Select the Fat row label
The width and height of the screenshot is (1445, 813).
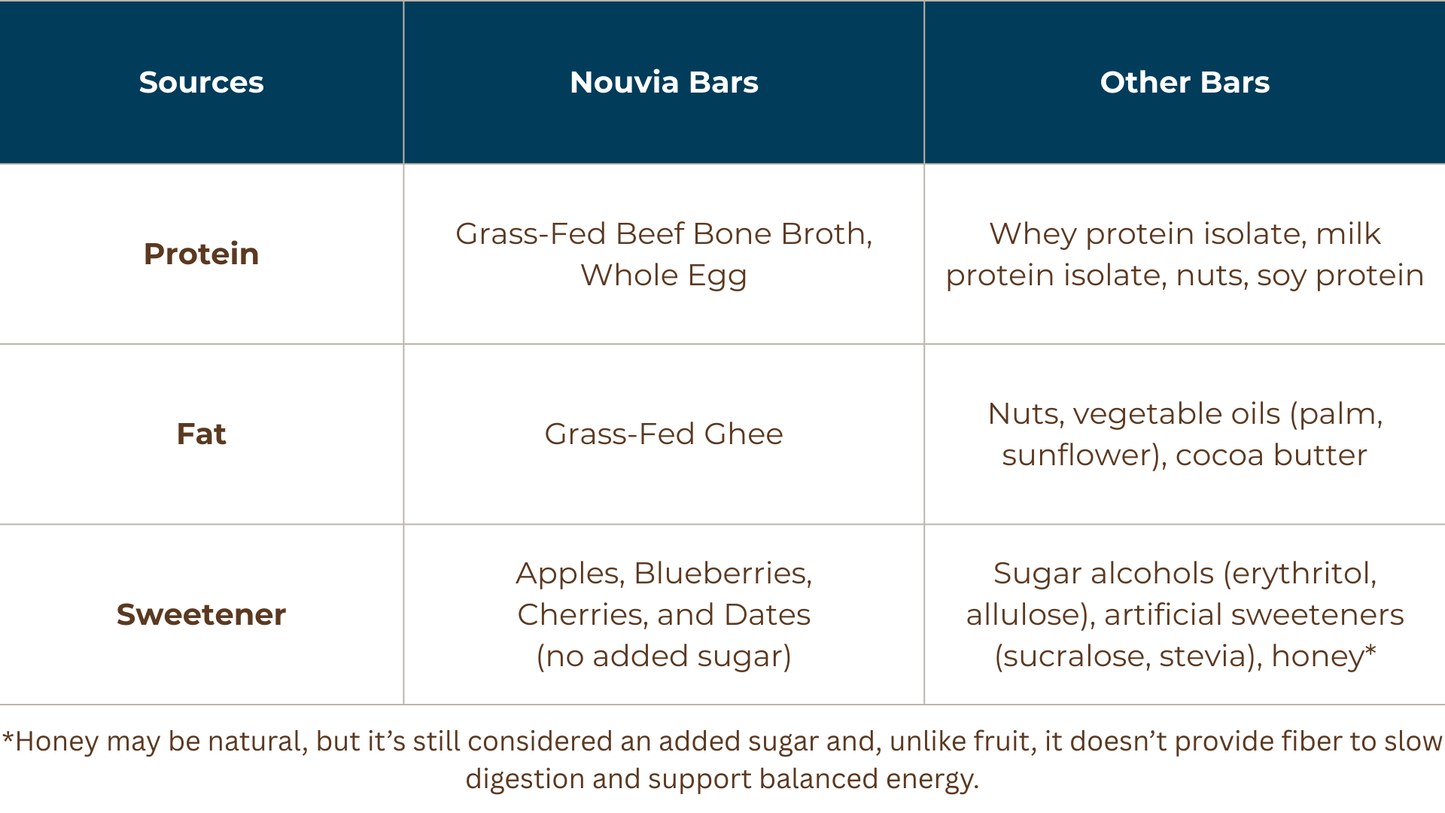tap(201, 434)
